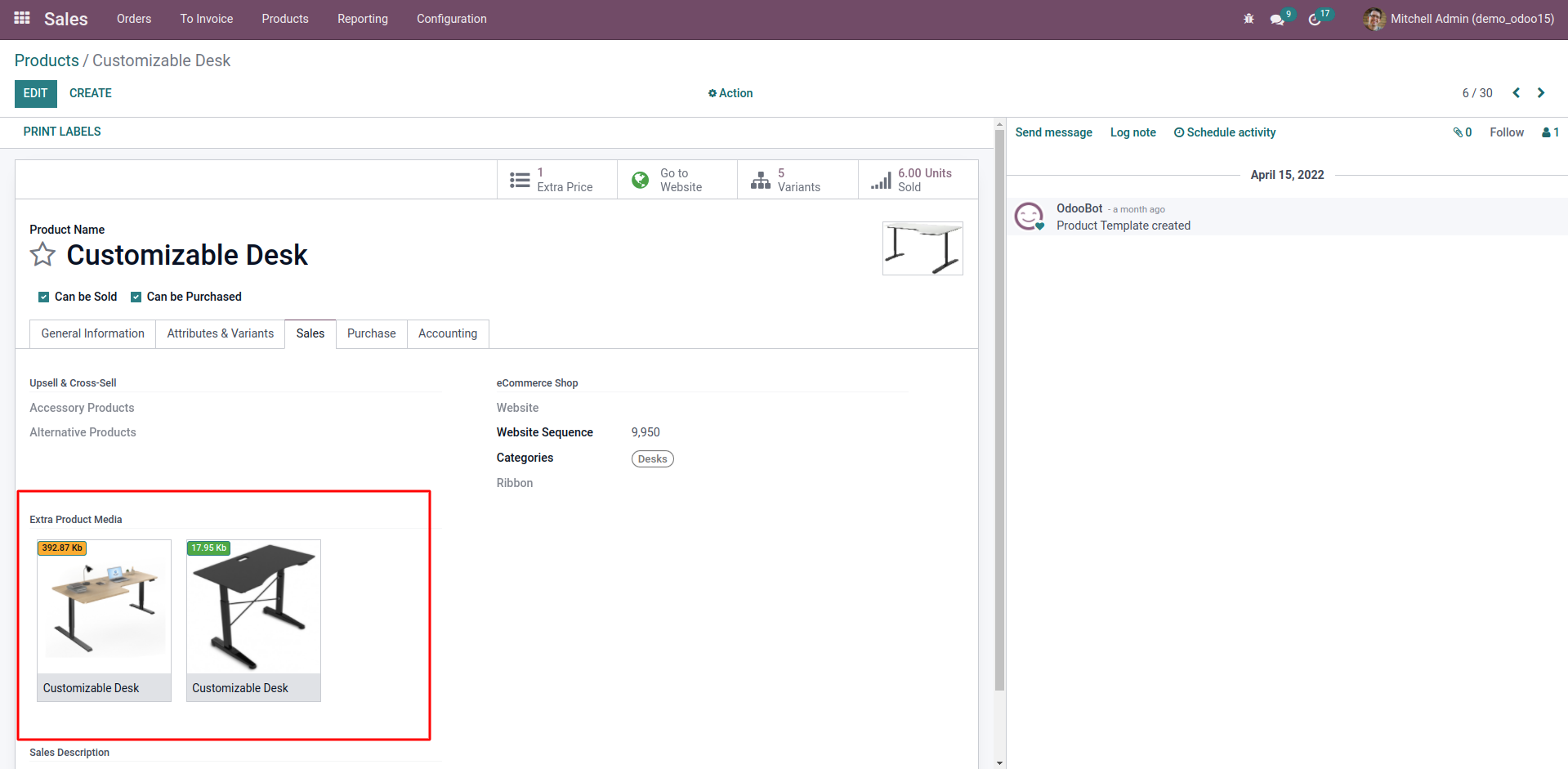Screen dimensions: 1568x769
Task: Go to next record arrow
Action: (1541, 93)
